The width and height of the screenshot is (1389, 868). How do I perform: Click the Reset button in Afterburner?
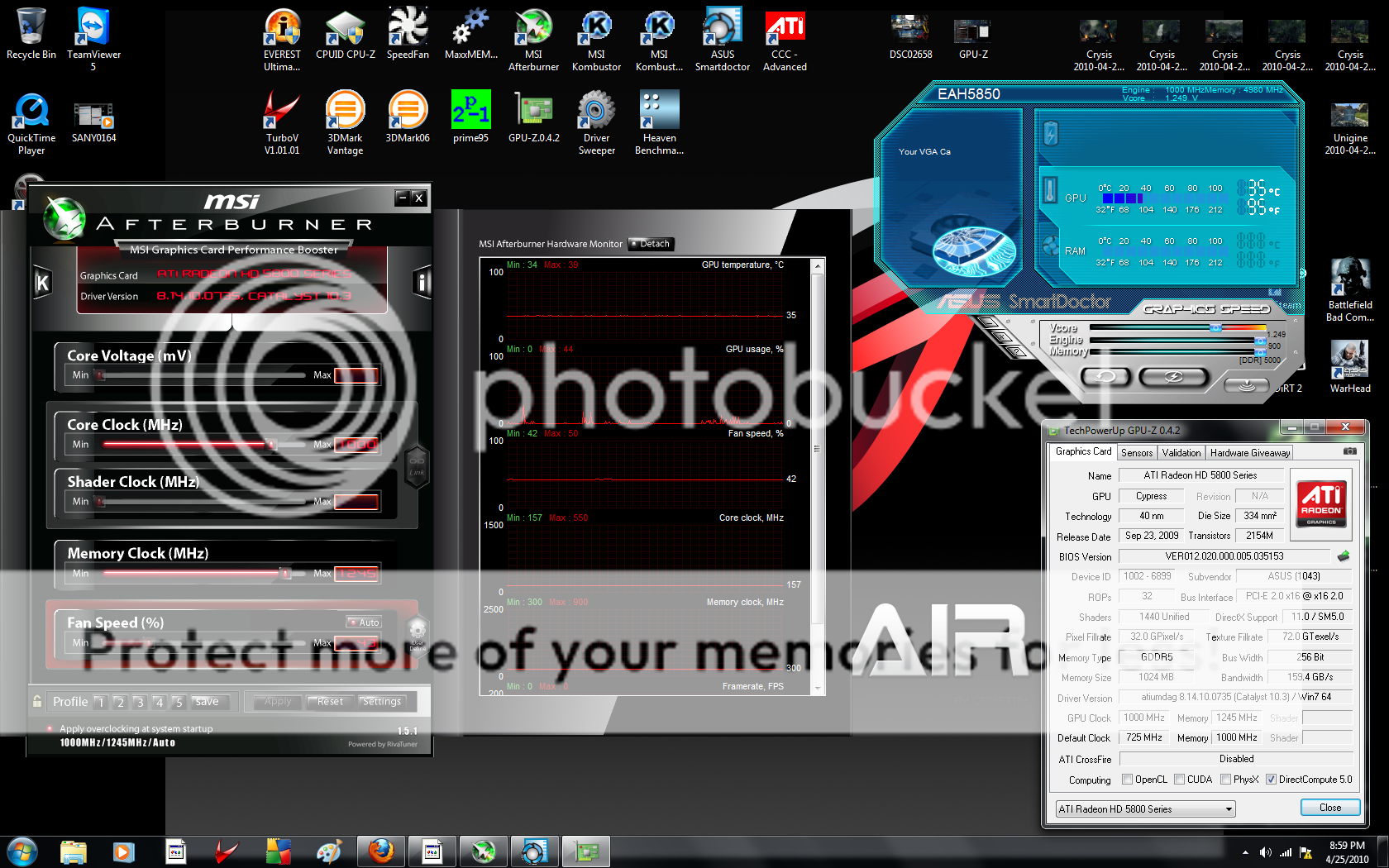330,701
